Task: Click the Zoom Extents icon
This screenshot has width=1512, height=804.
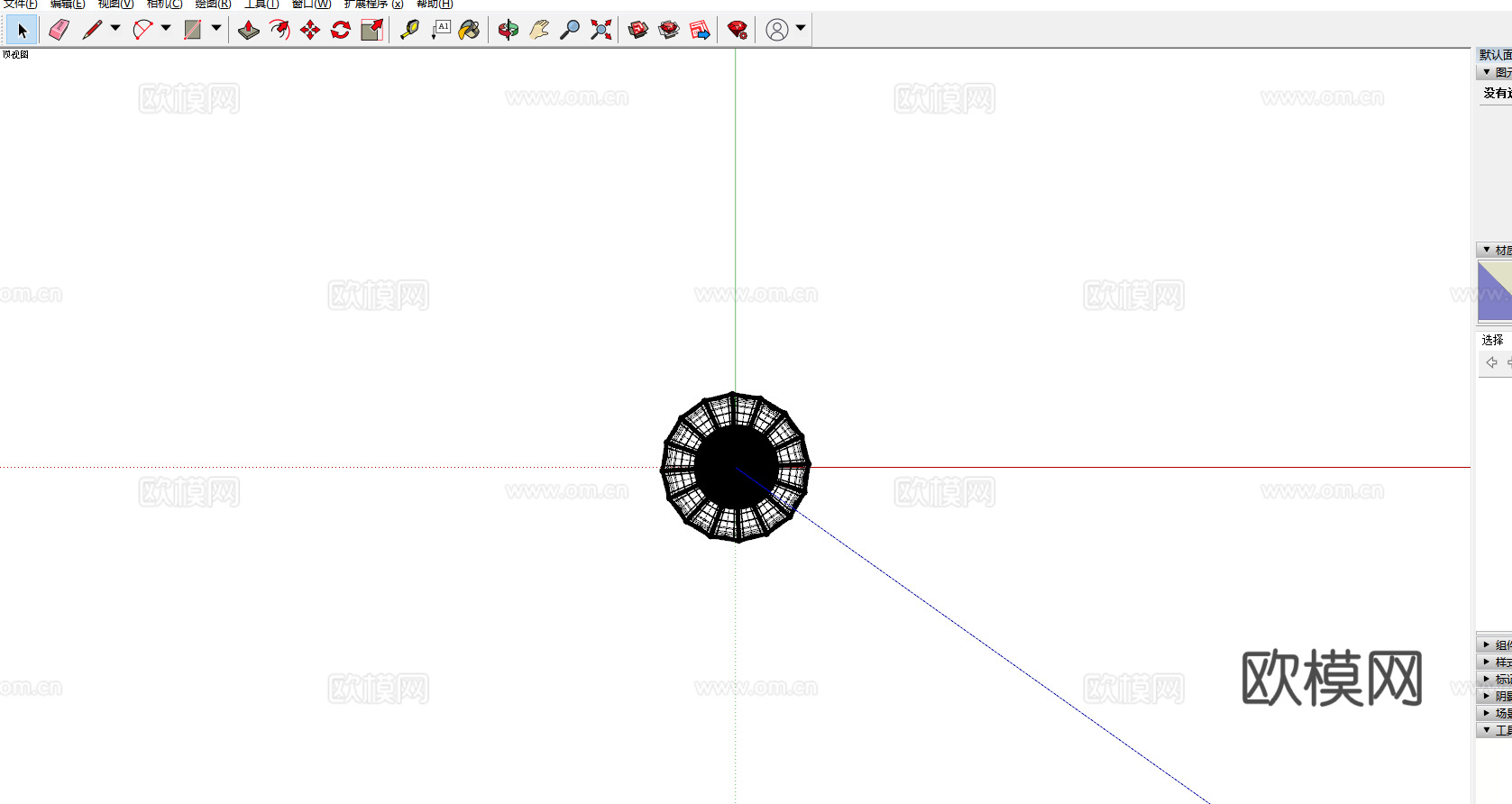Action: (601, 30)
